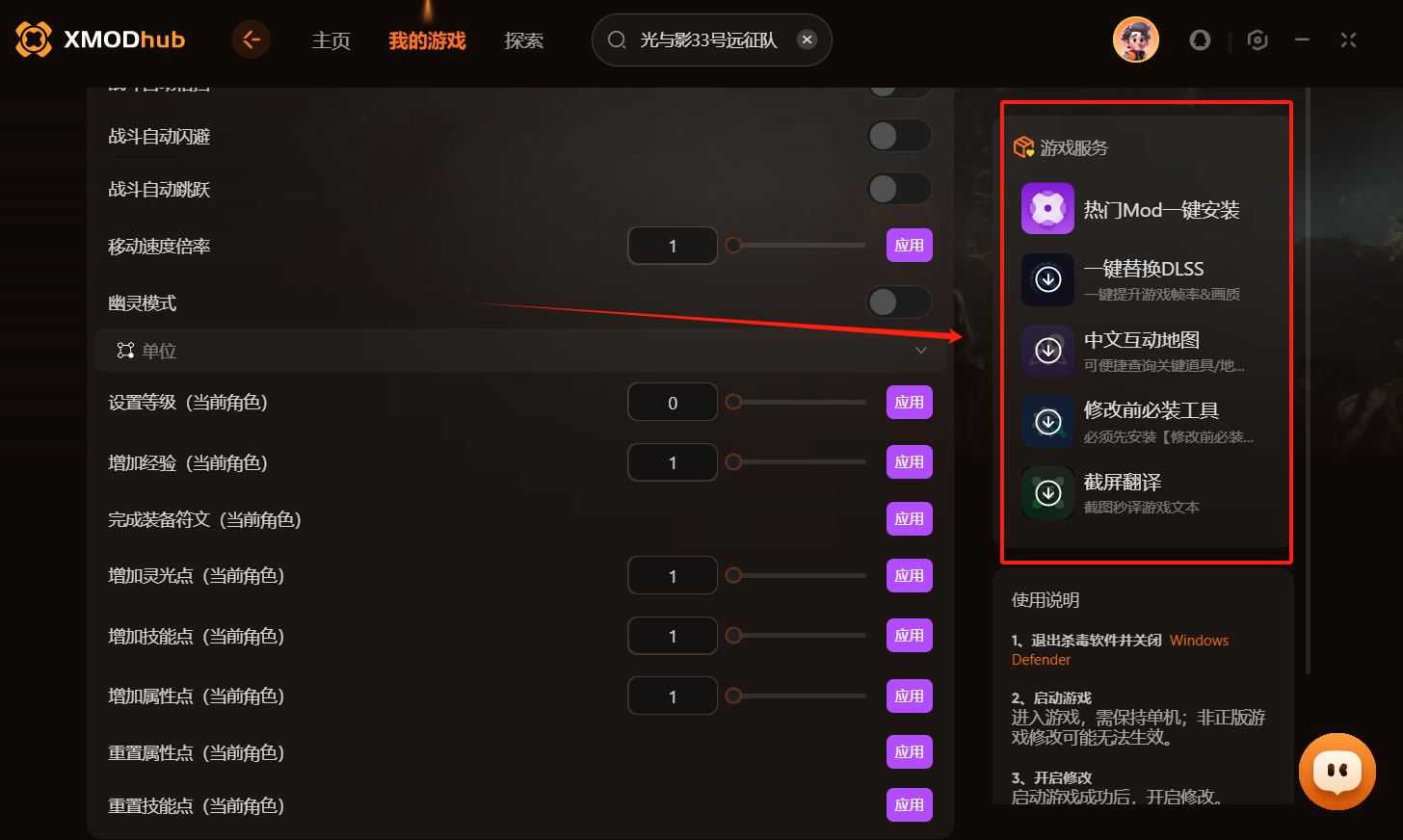Click the user avatar
This screenshot has width=1403, height=840.
click(x=1135, y=39)
